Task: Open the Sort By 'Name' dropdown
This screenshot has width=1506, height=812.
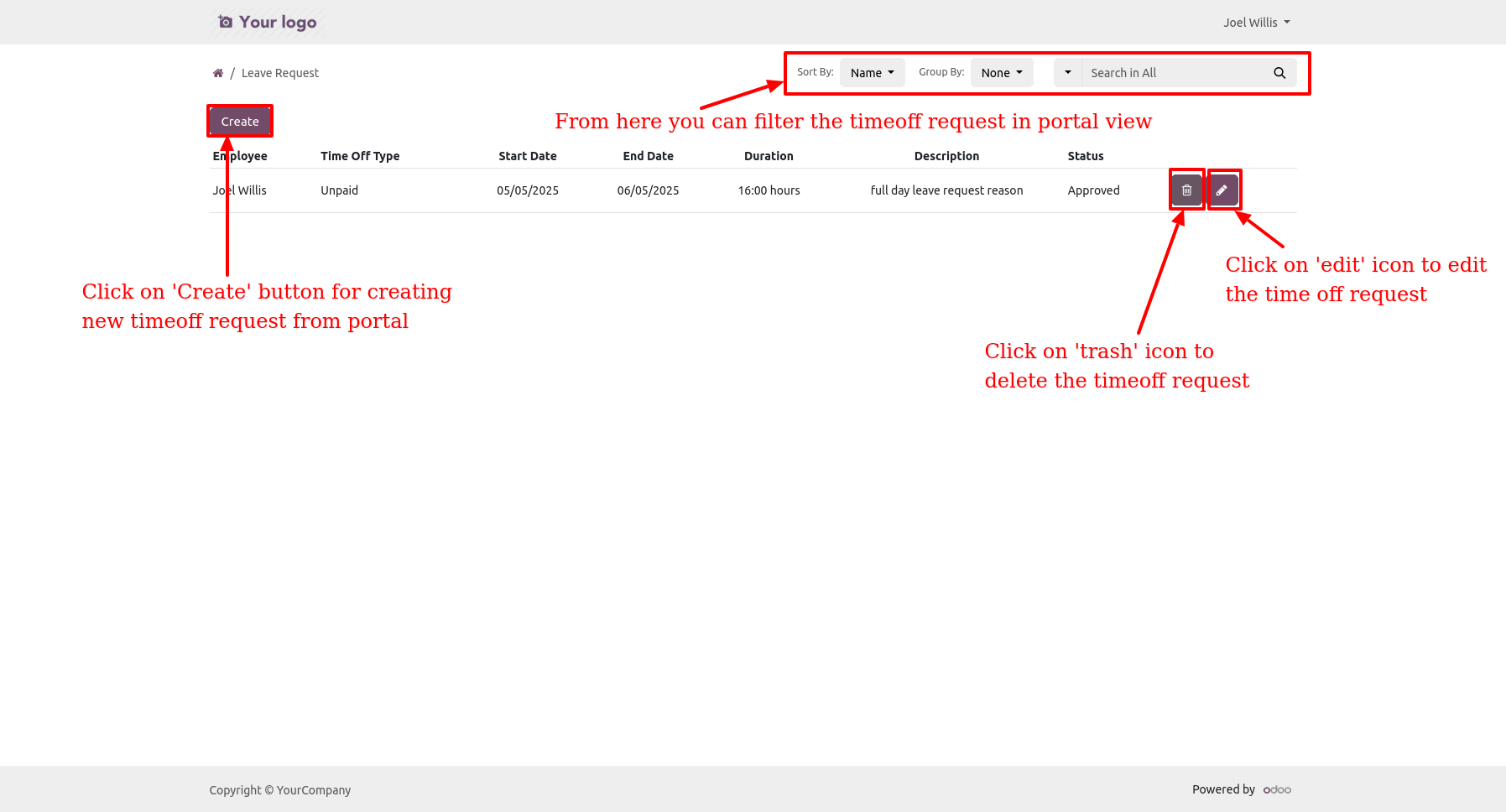Action: pyautogui.click(x=872, y=73)
